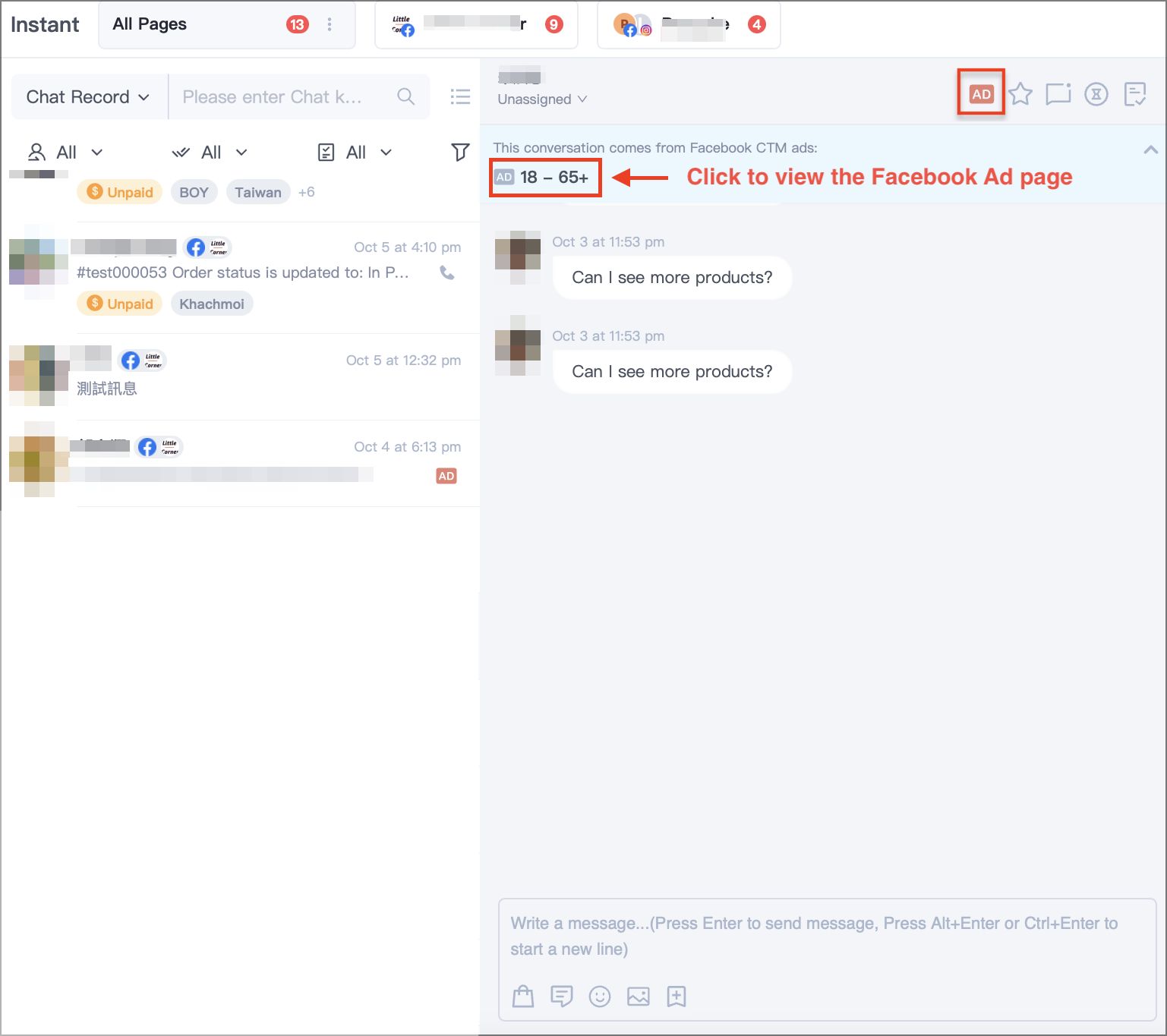Click the phone icon on #test000053 chat
Image resolution: width=1167 pixels, height=1036 pixels.
tap(447, 272)
